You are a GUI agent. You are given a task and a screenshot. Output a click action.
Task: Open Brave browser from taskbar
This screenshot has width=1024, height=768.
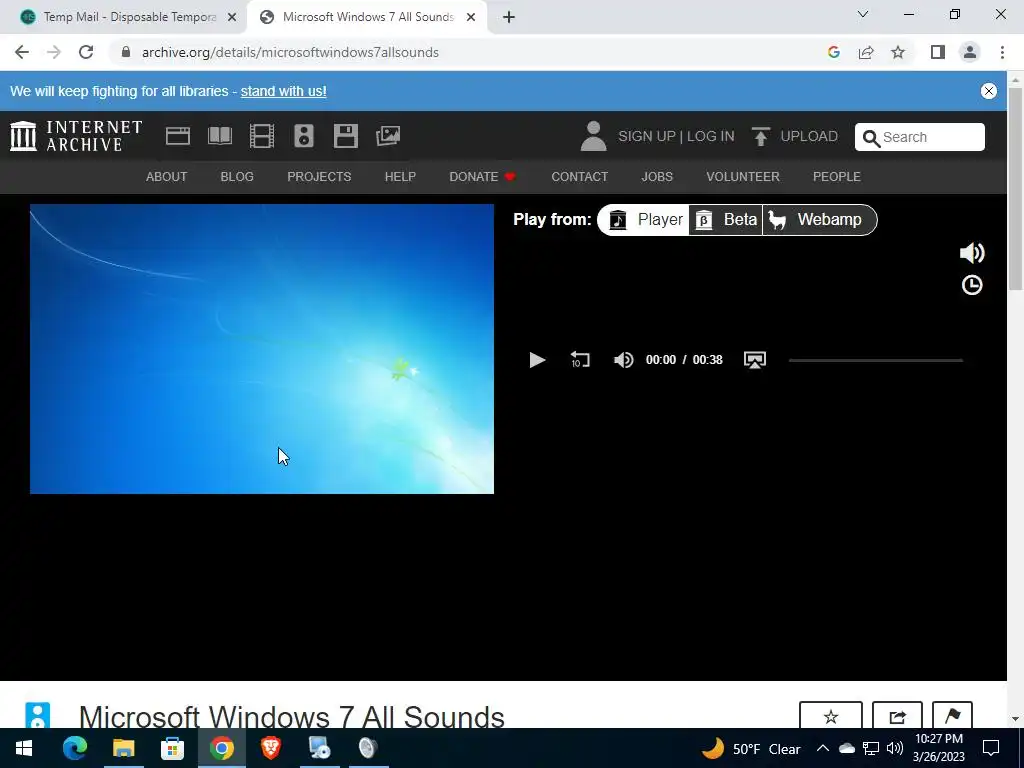(x=270, y=748)
